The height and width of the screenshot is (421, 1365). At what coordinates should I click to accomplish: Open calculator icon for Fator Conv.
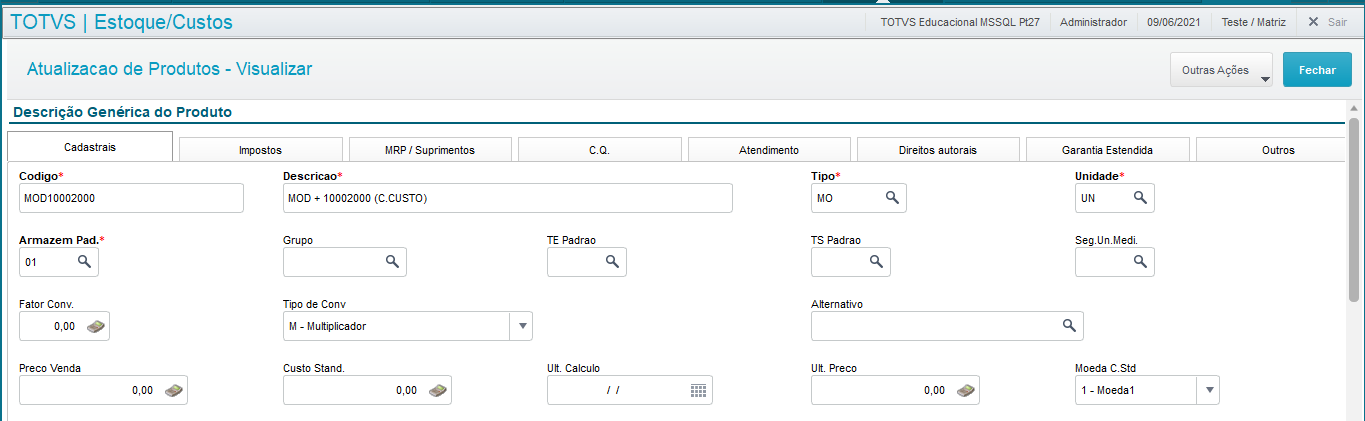point(95,326)
